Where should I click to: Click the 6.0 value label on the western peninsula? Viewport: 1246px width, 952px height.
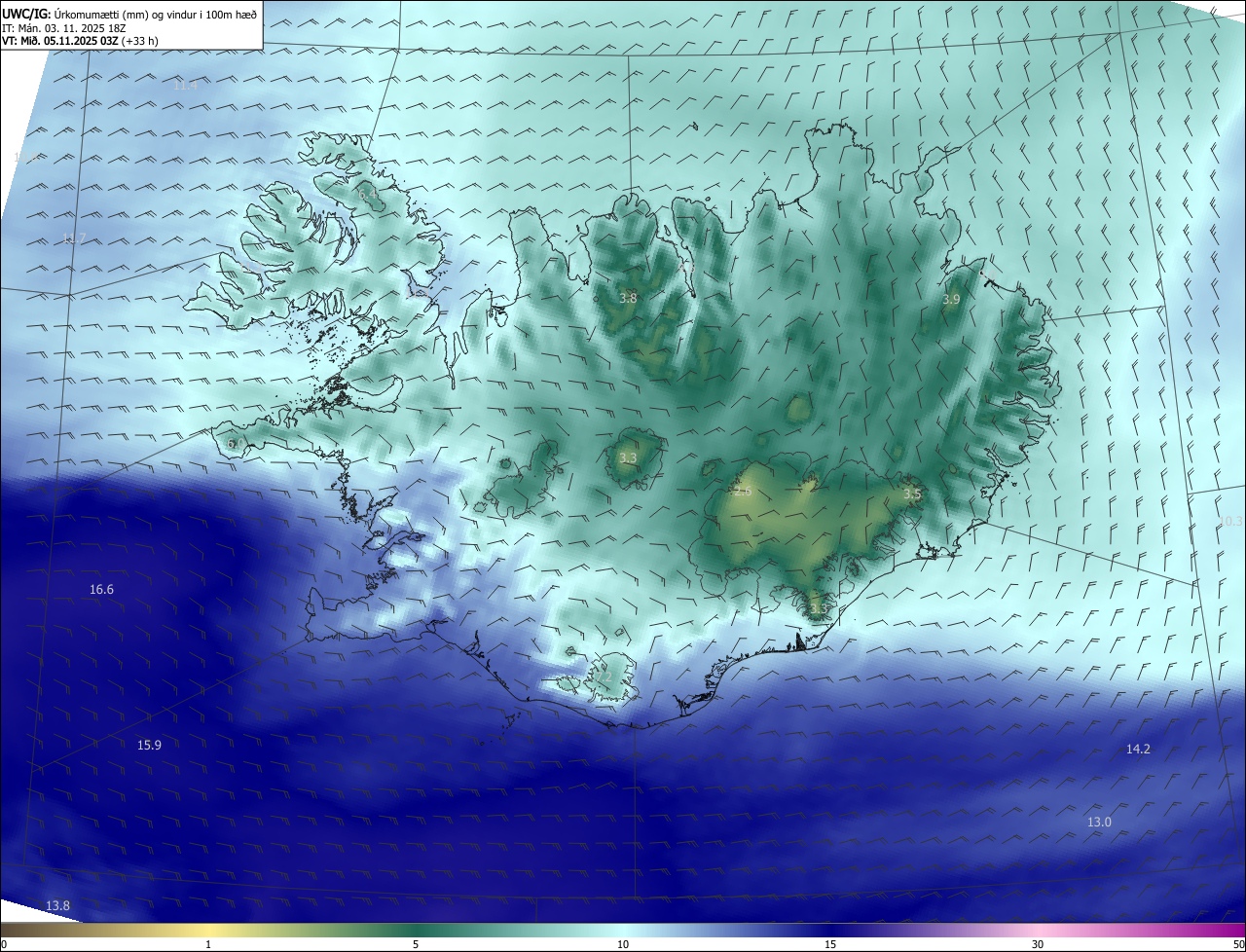point(236,444)
